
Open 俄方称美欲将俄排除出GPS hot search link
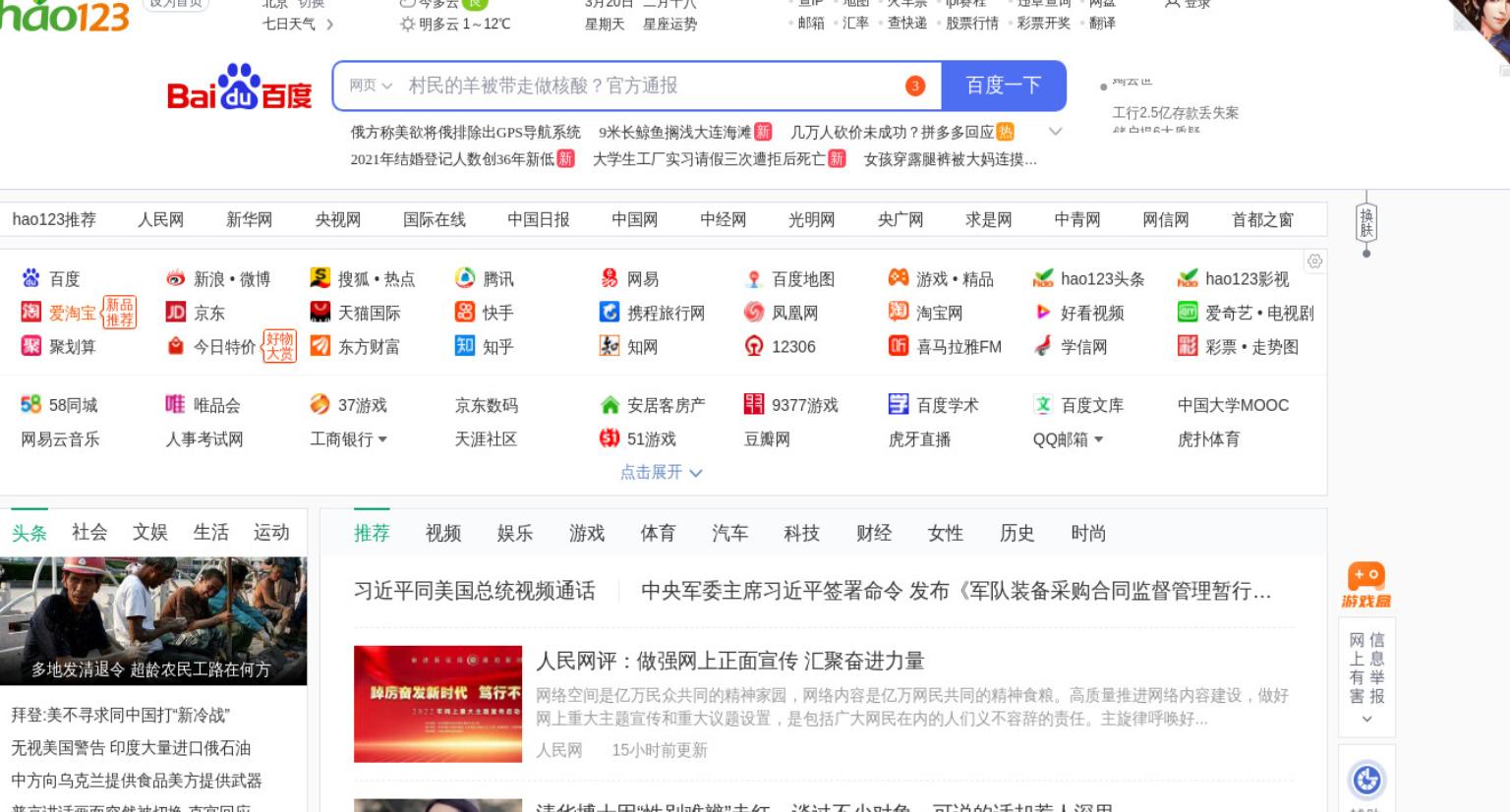pyautogui.click(x=466, y=132)
